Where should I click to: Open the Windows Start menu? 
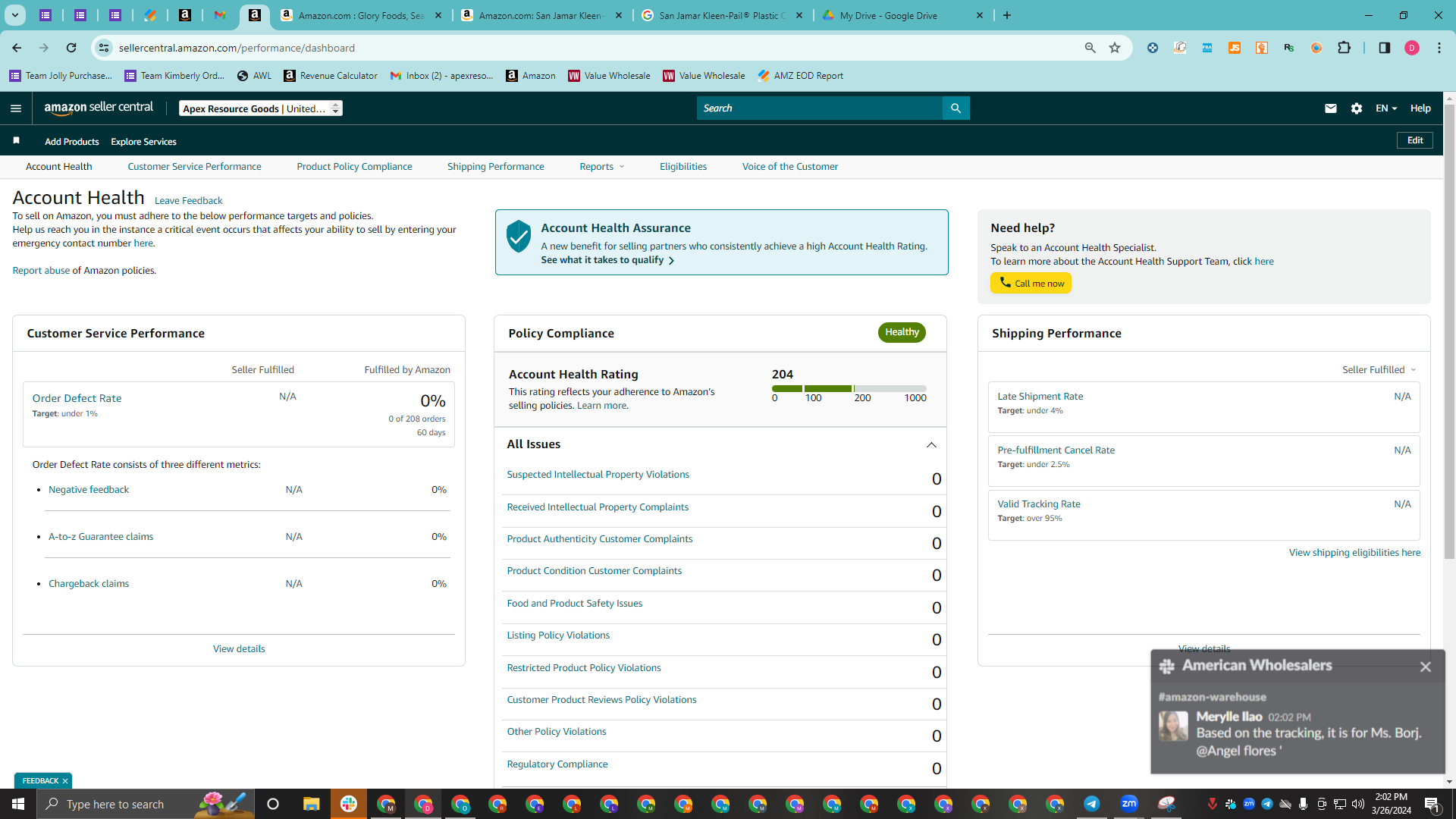18,804
